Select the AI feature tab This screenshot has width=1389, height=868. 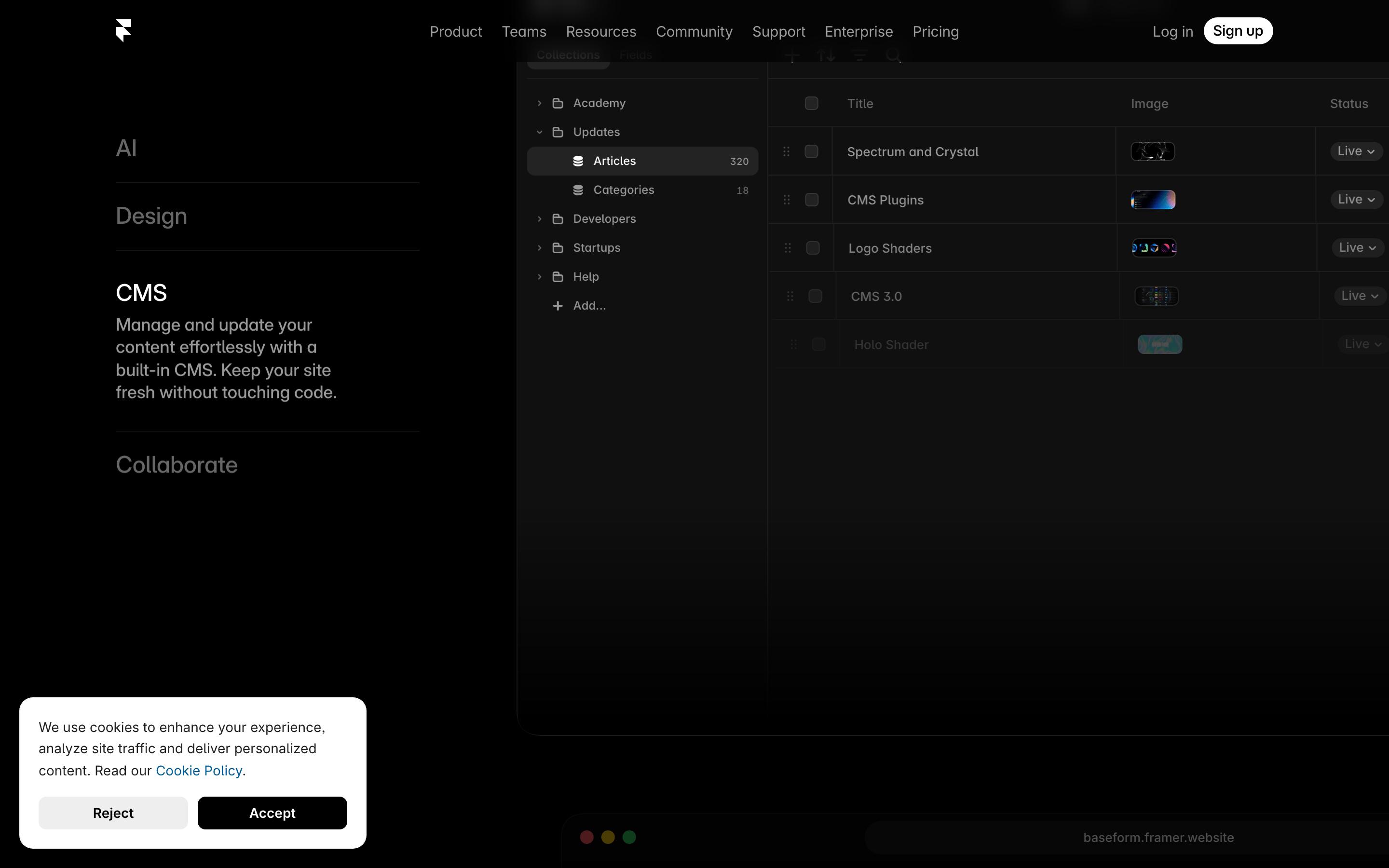pos(126,149)
